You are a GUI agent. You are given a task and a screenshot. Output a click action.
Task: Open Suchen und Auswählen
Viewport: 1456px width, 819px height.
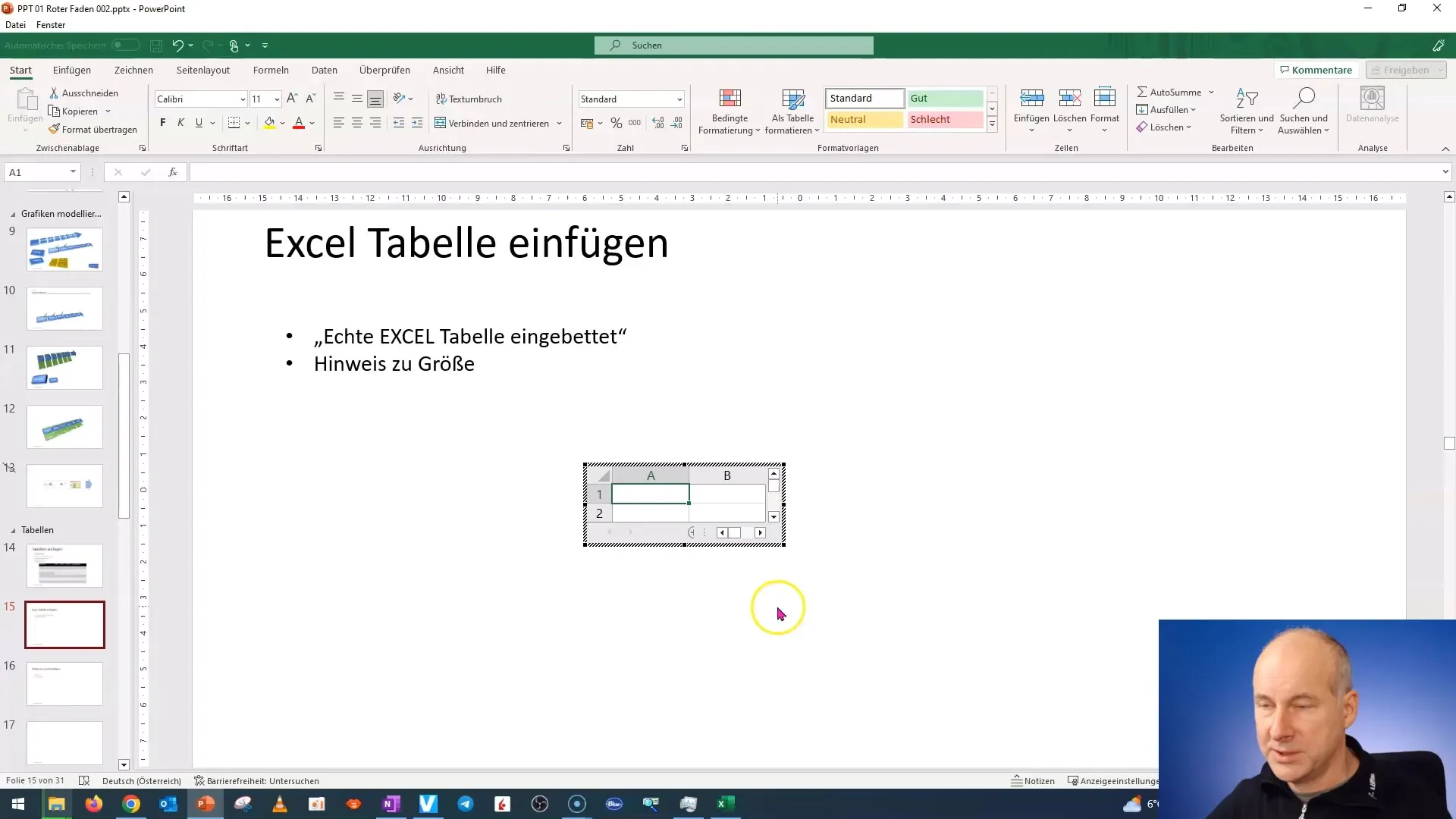pyautogui.click(x=1304, y=111)
